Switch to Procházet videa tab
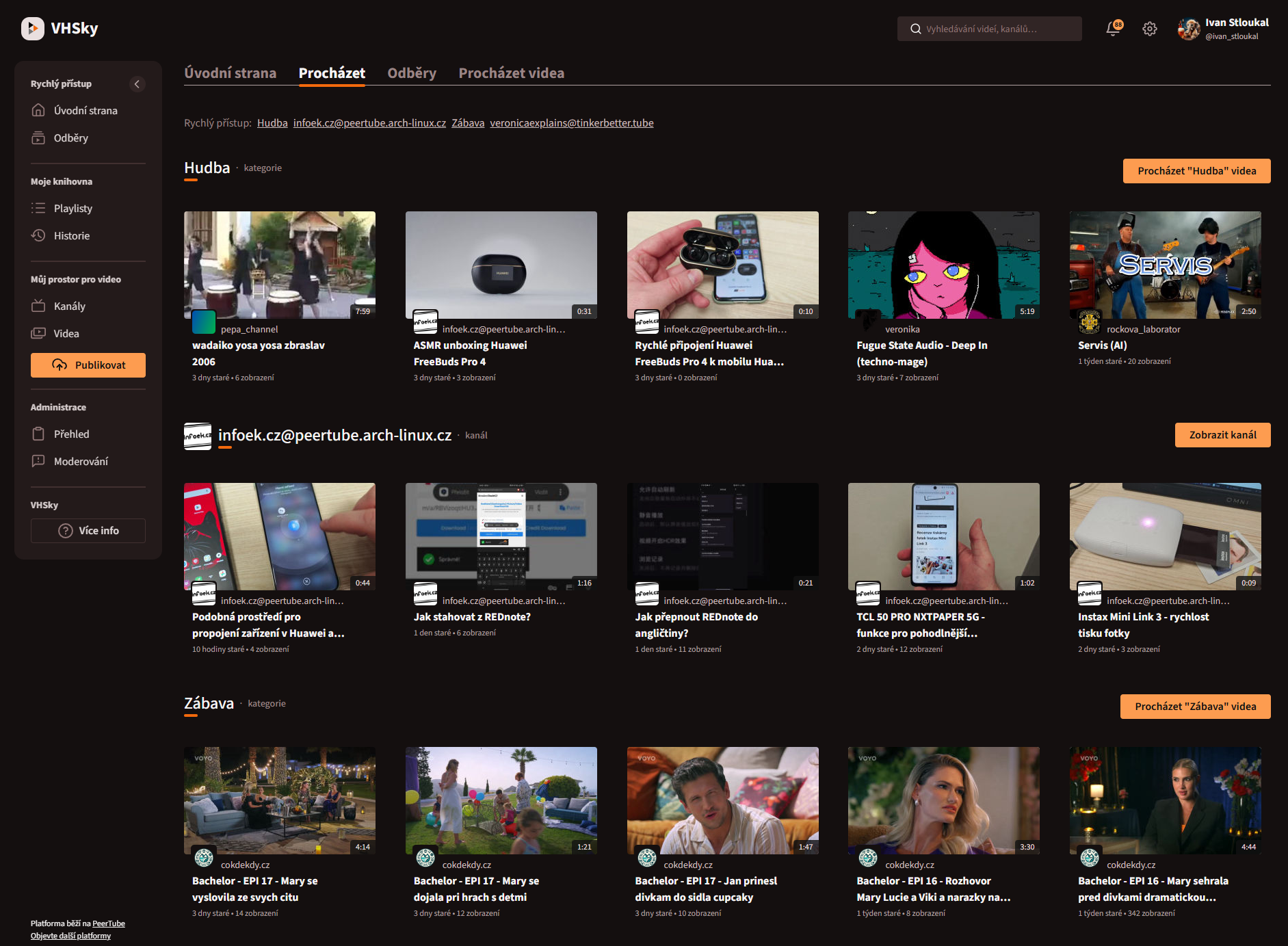1288x946 pixels. coord(511,73)
